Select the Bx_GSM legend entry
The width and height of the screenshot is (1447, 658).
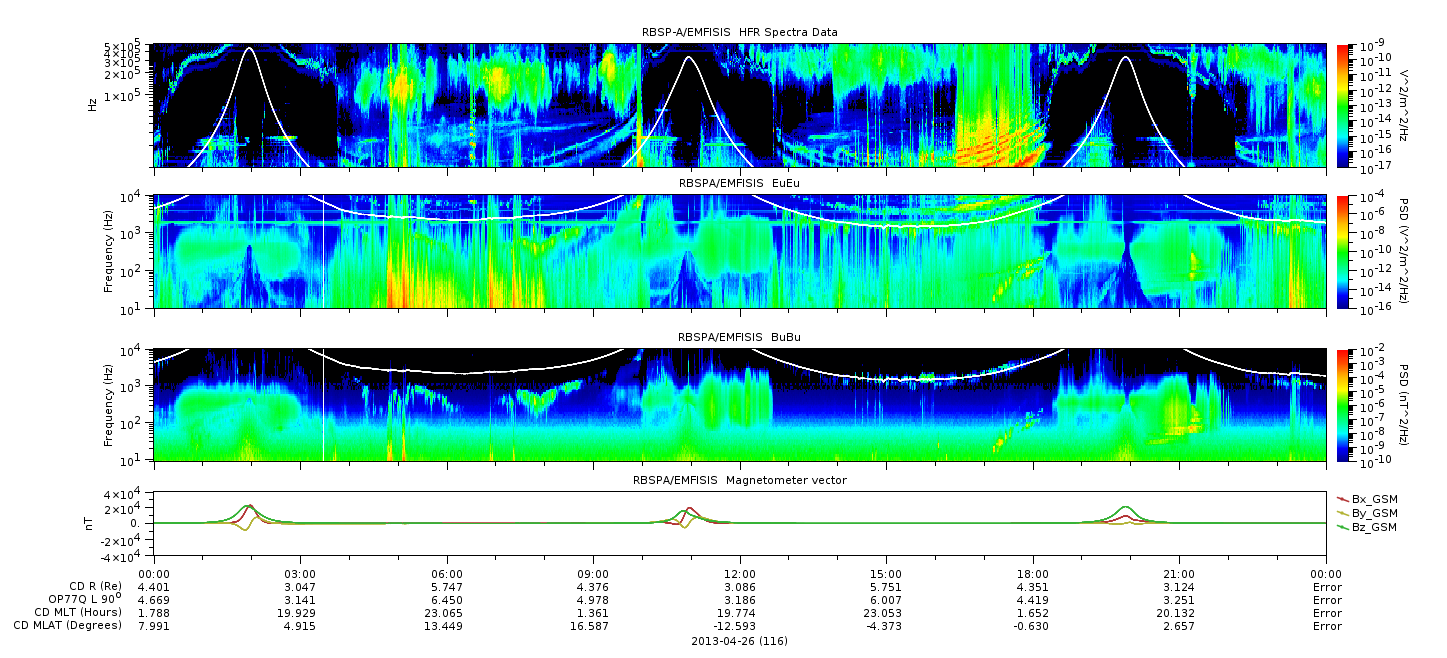pyautogui.click(x=1368, y=498)
